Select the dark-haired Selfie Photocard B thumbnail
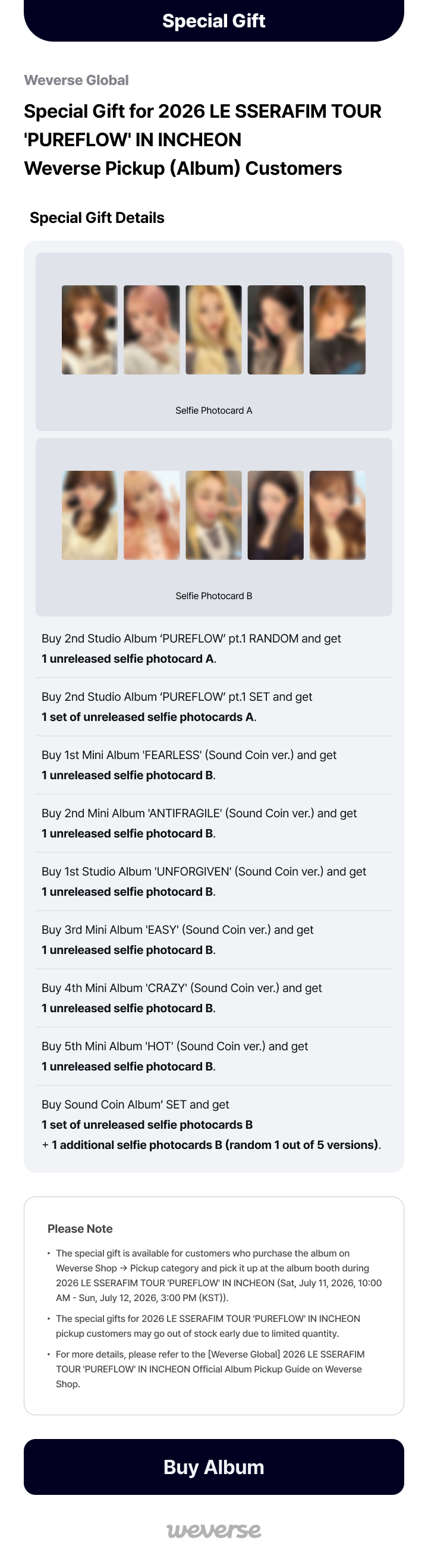Image resolution: width=428 pixels, height=1568 pixels. coord(275,515)
